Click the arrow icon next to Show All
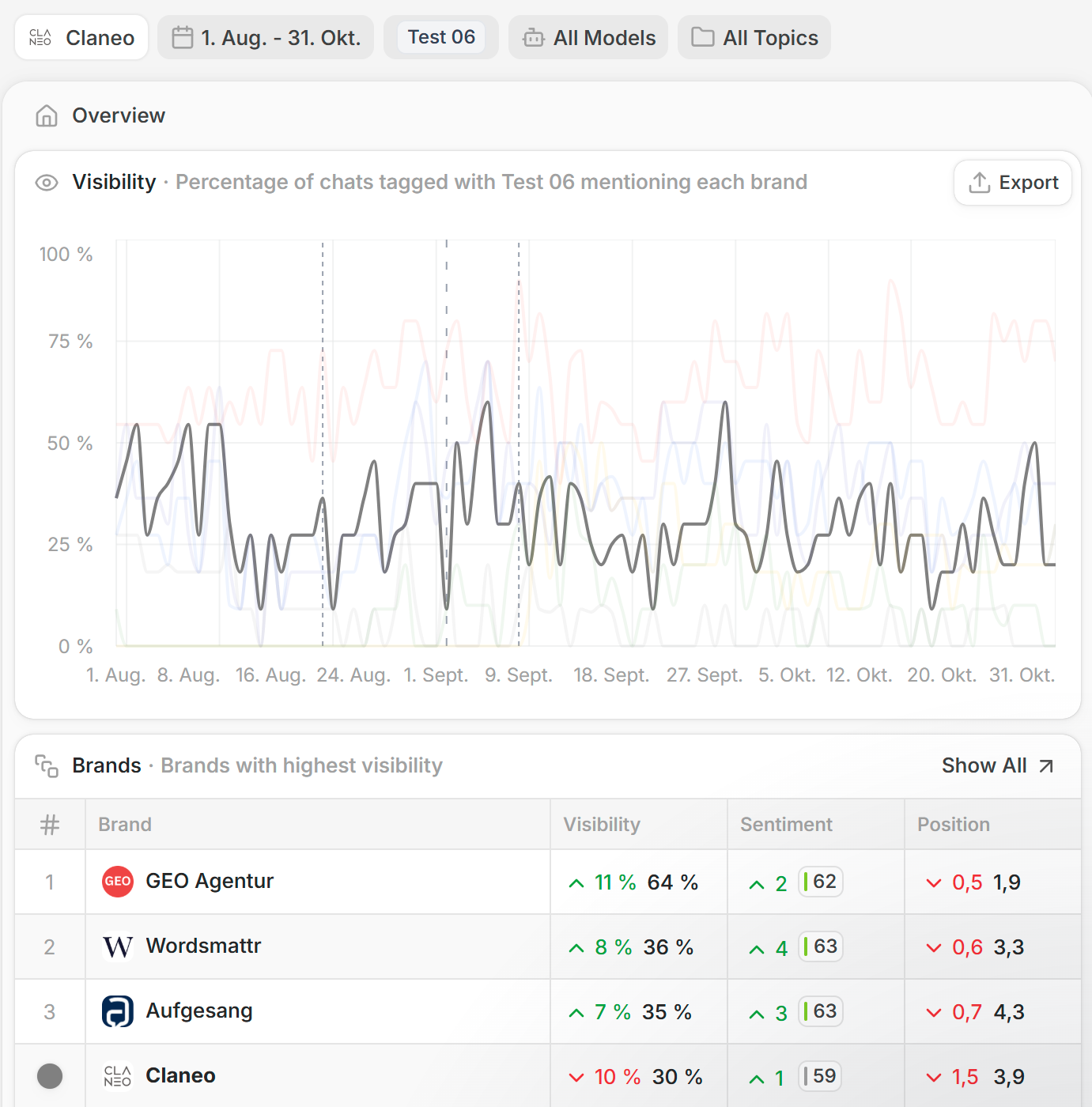The image size is (1092, 1107). [1046, 766]
